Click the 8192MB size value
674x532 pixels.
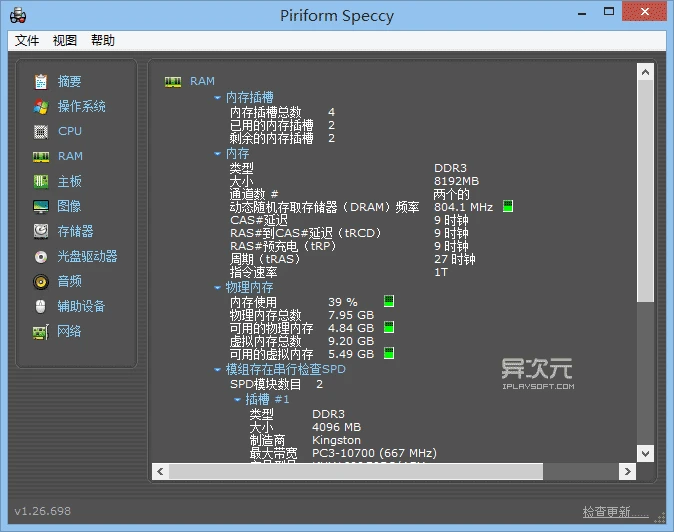(456, 181)
